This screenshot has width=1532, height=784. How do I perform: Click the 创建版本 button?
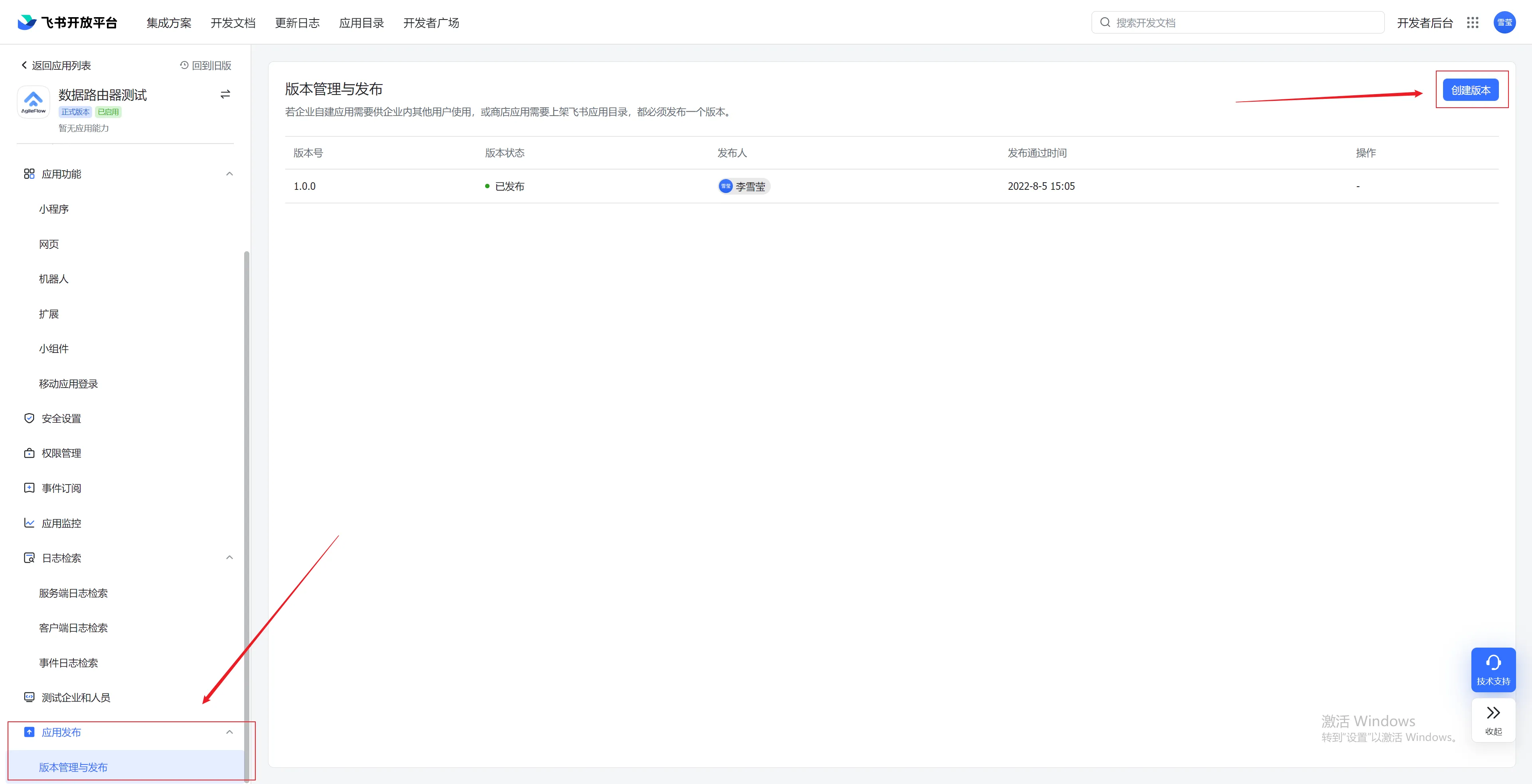pos(1470,91)
